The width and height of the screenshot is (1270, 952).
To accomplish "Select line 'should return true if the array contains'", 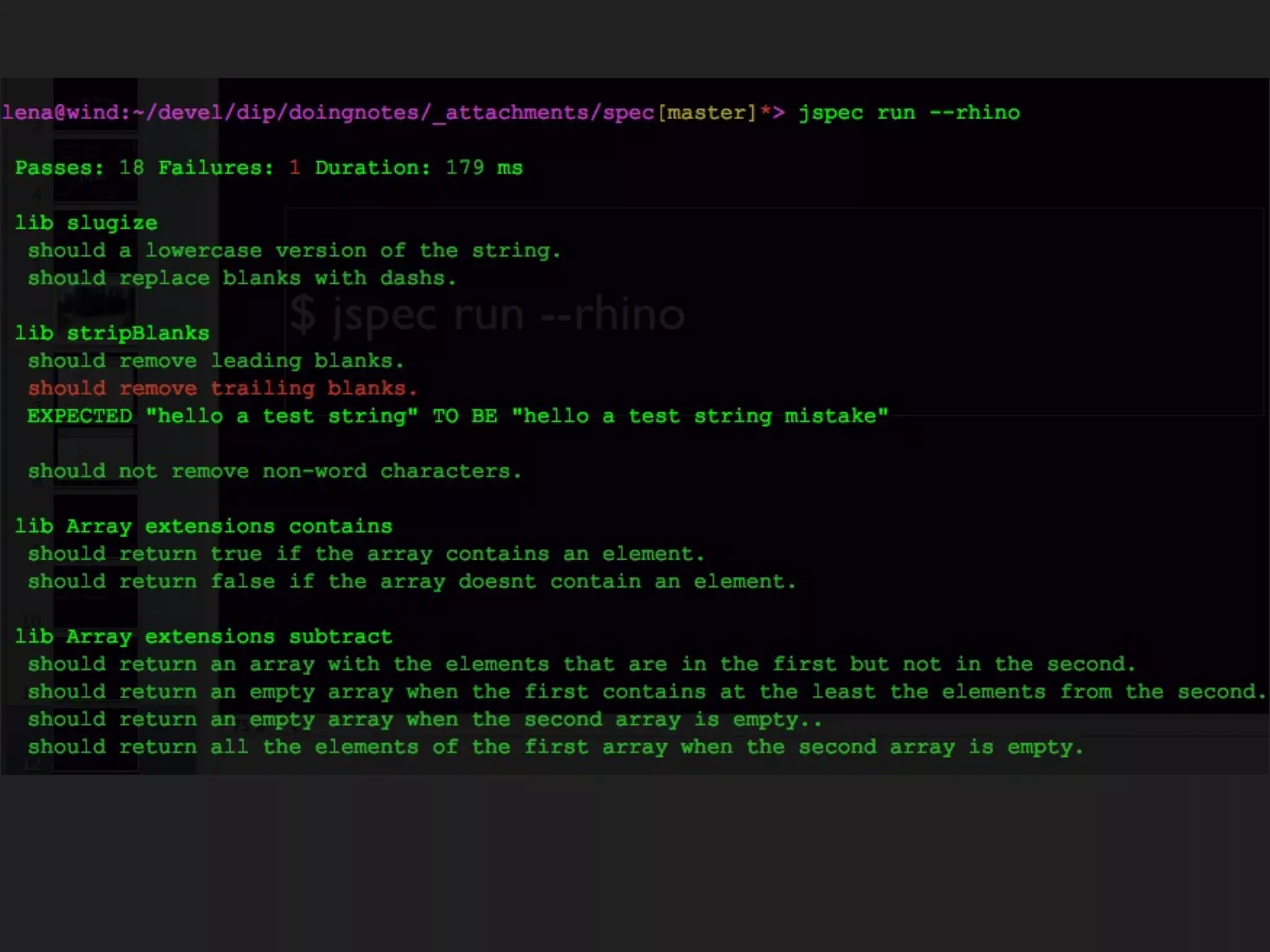I will (366, 554).
